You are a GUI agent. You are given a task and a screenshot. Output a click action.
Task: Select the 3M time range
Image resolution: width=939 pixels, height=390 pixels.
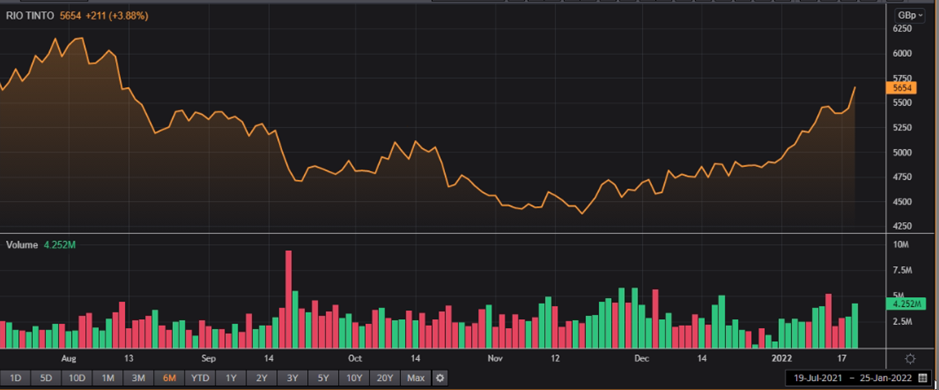138,378
